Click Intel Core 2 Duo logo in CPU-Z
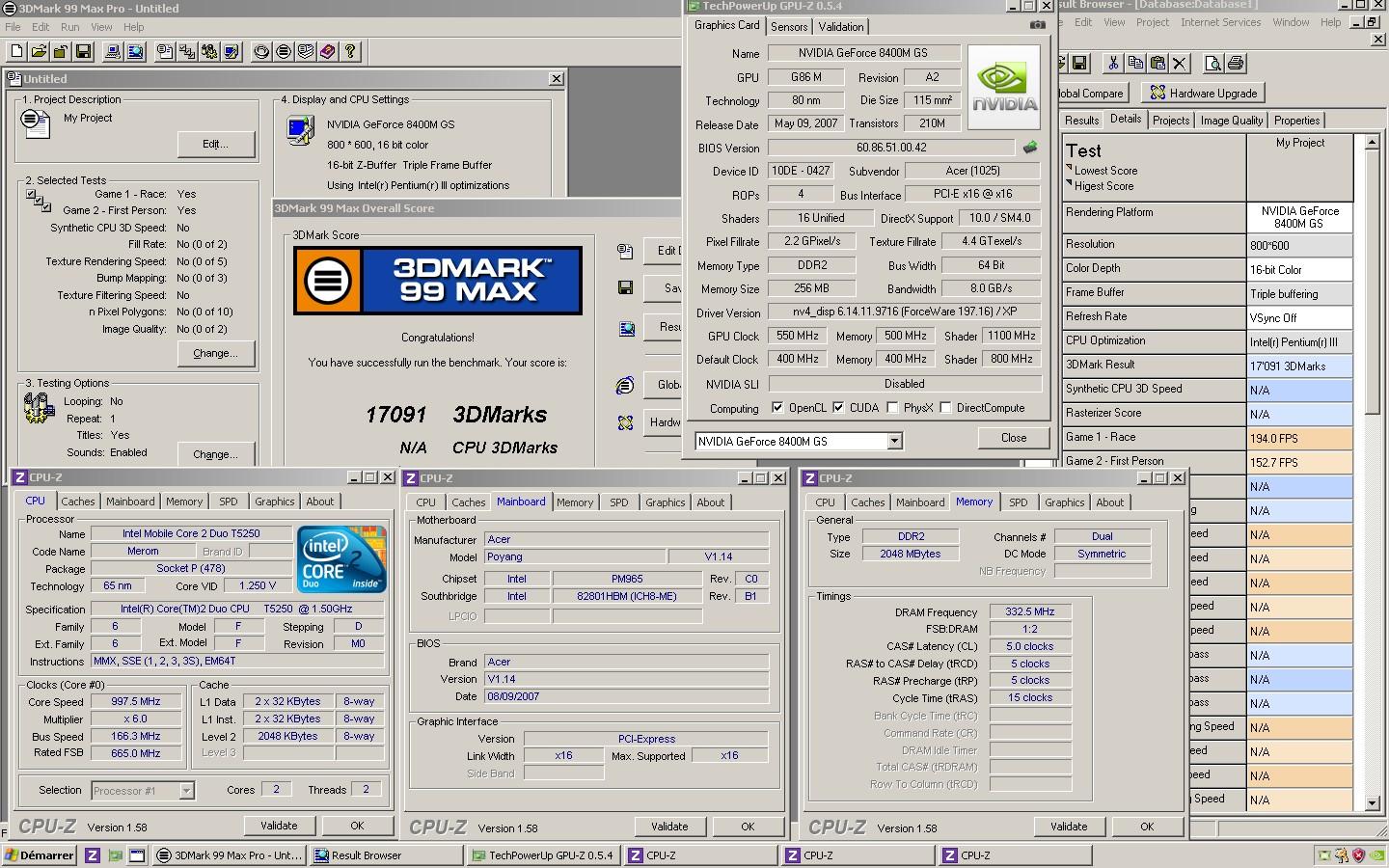Screen dimensions: 1389x868 (x=341, y=558)
